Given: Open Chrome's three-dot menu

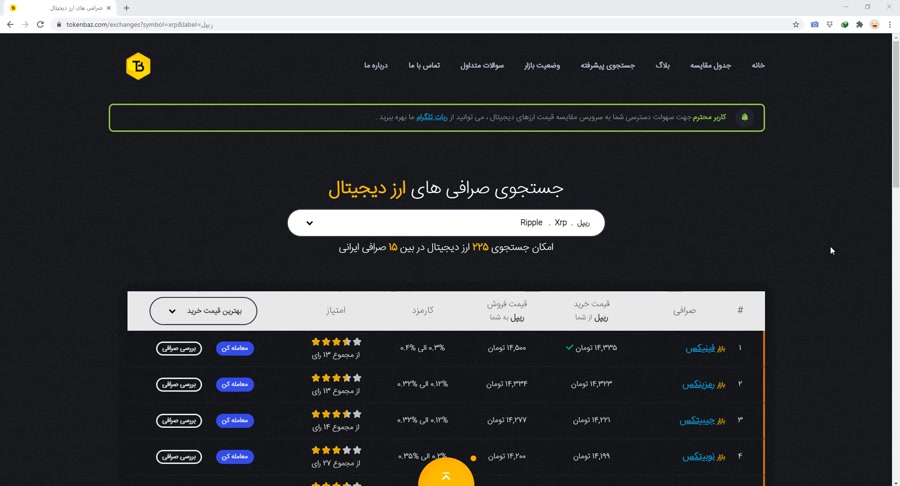Looking at the screenshot, I should 890,25.
